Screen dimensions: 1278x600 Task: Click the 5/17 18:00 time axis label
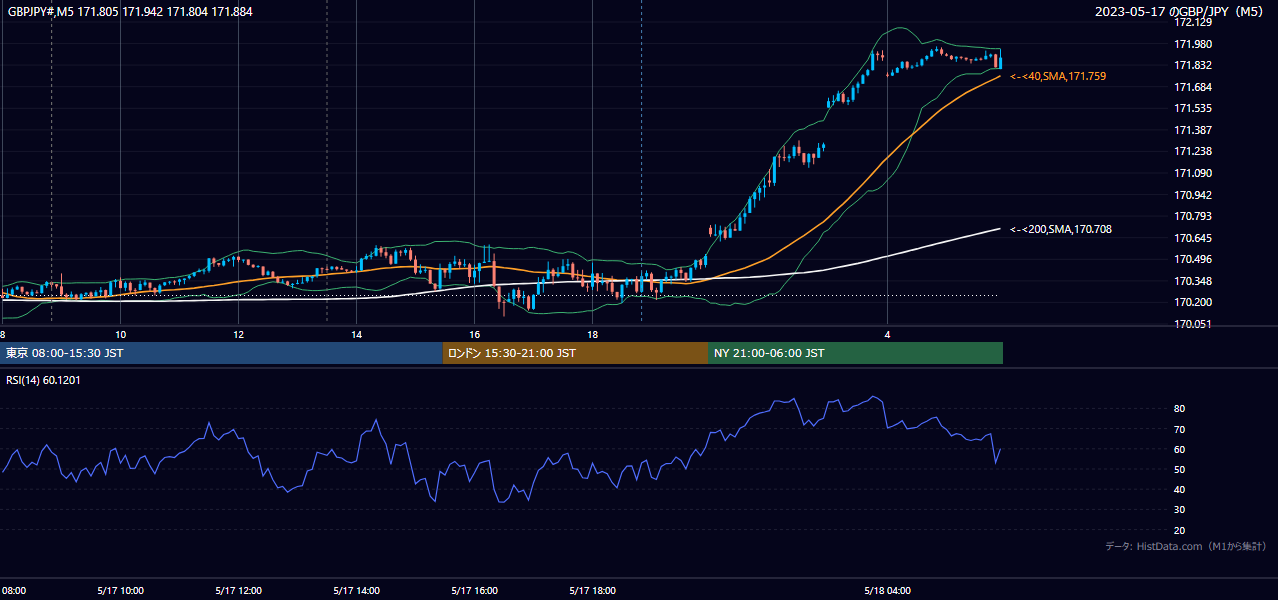point(592,590)
